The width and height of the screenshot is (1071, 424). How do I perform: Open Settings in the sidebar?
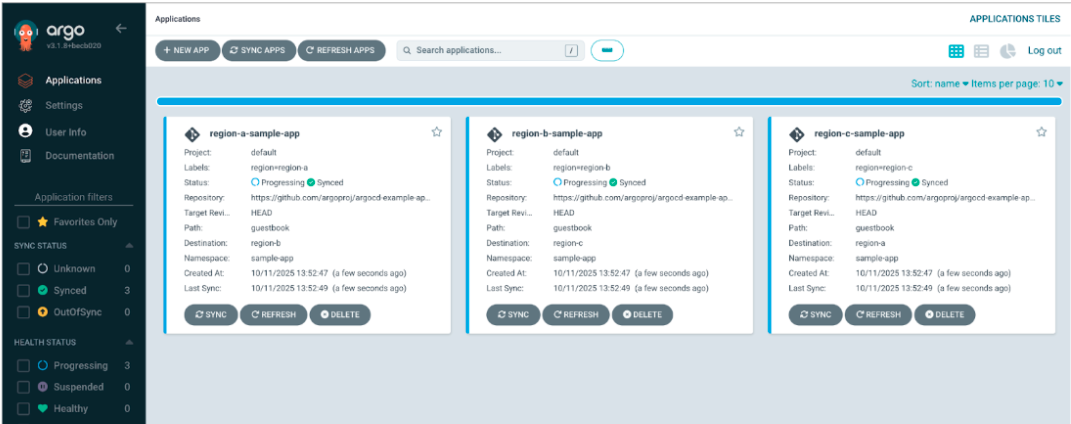click(x=63, y=106)
